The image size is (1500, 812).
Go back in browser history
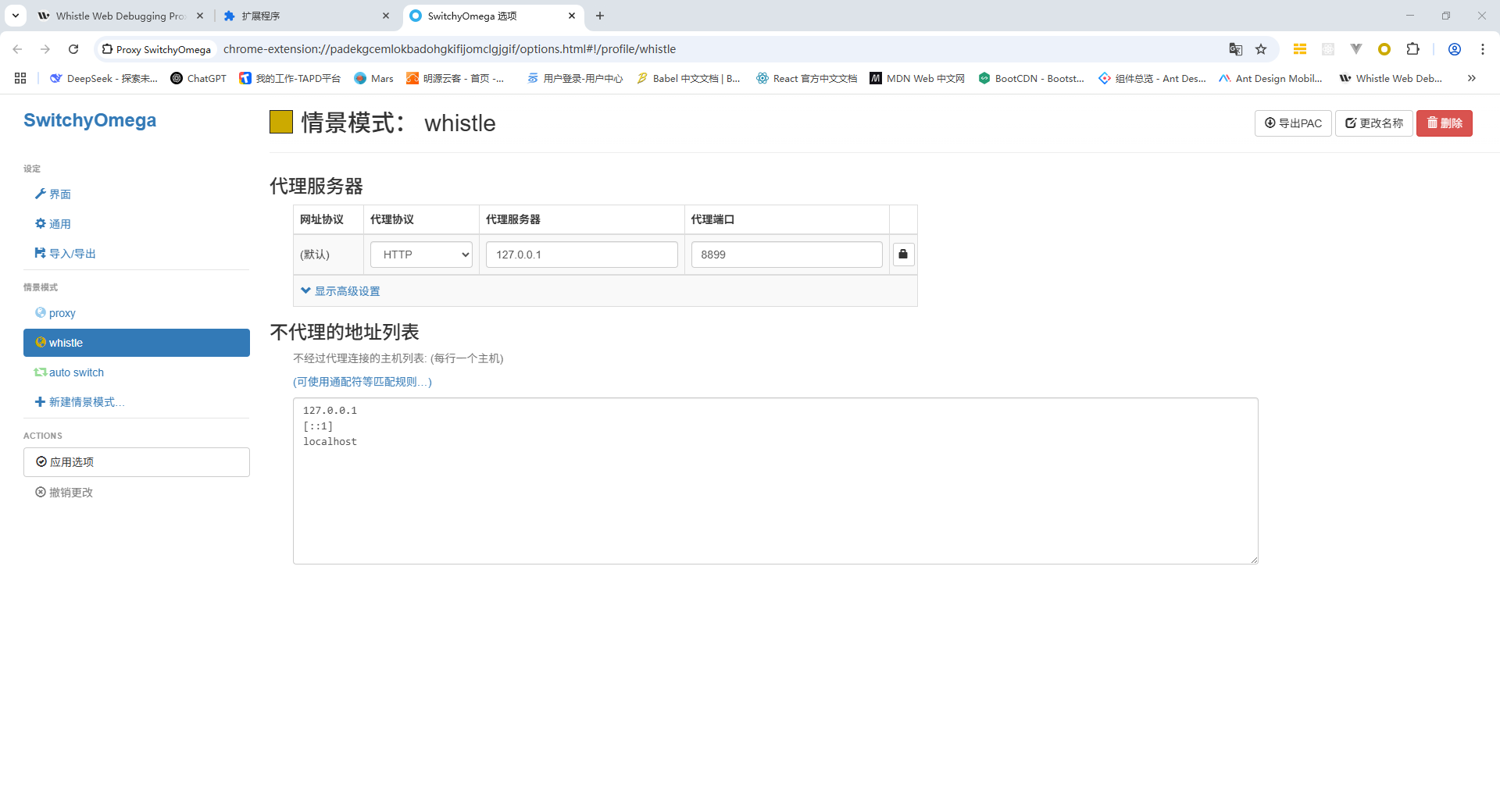(17, 49)
